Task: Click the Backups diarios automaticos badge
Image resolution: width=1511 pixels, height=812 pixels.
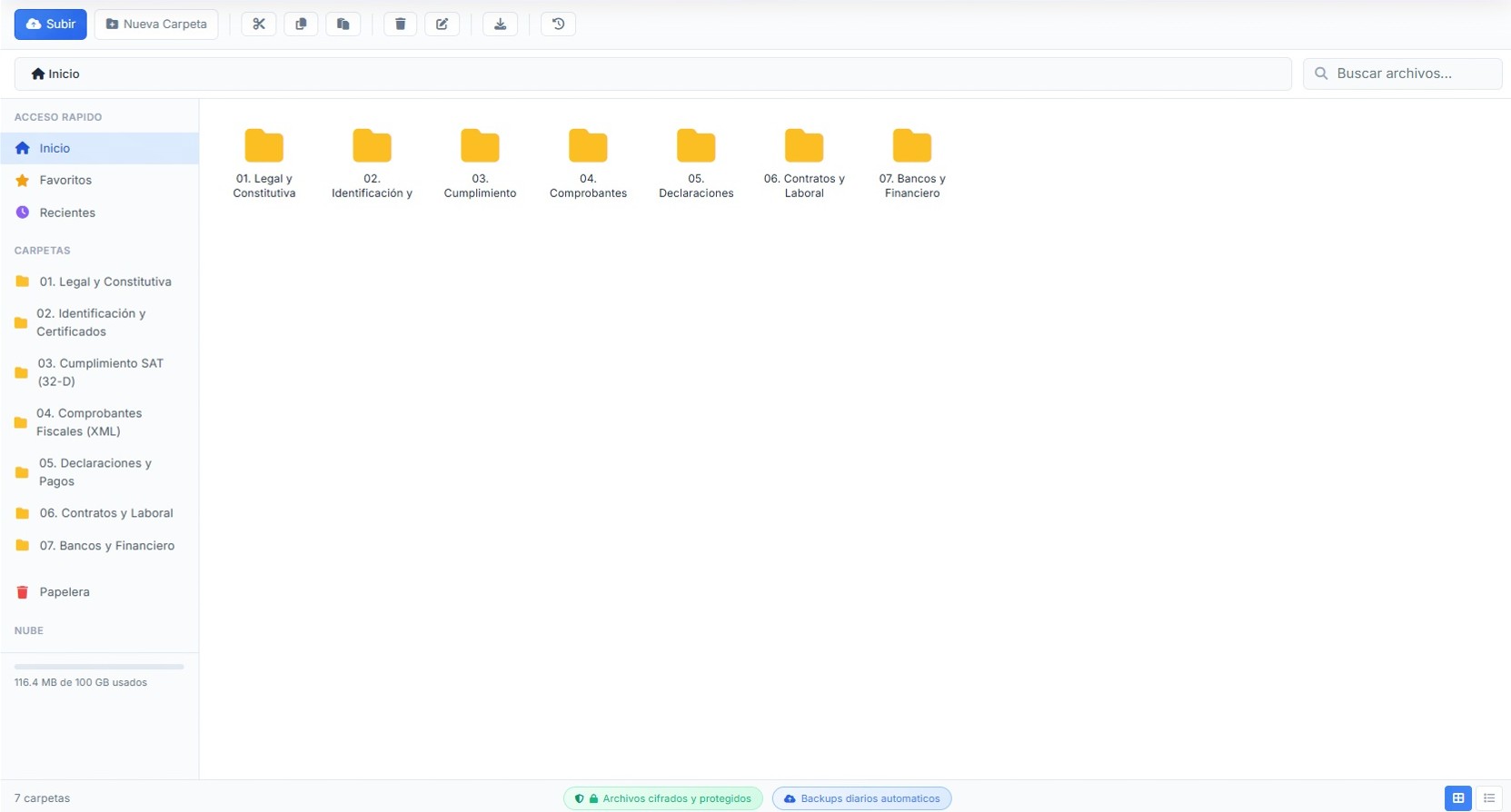Action: [x=861, y=798]
